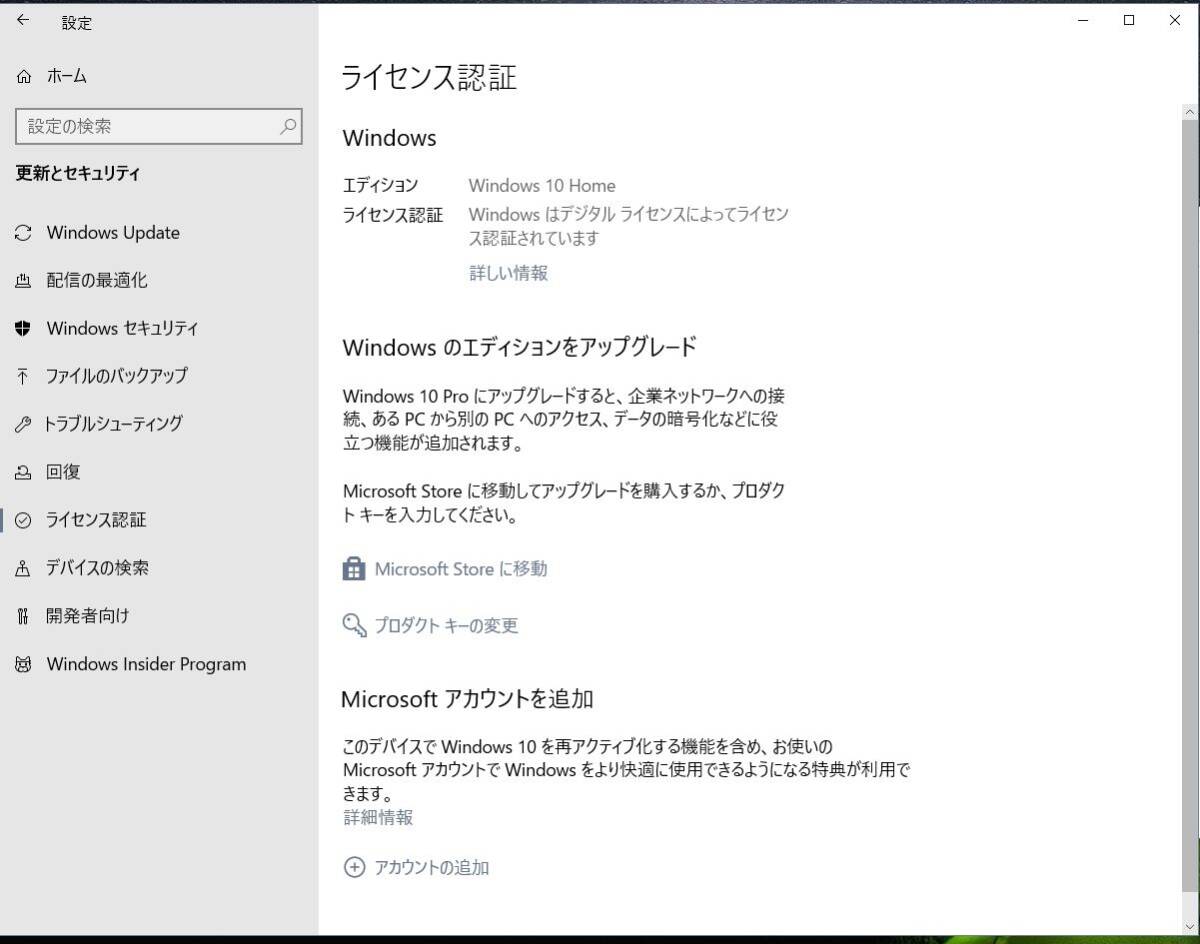Minimize the settings window

(1083, 20)
